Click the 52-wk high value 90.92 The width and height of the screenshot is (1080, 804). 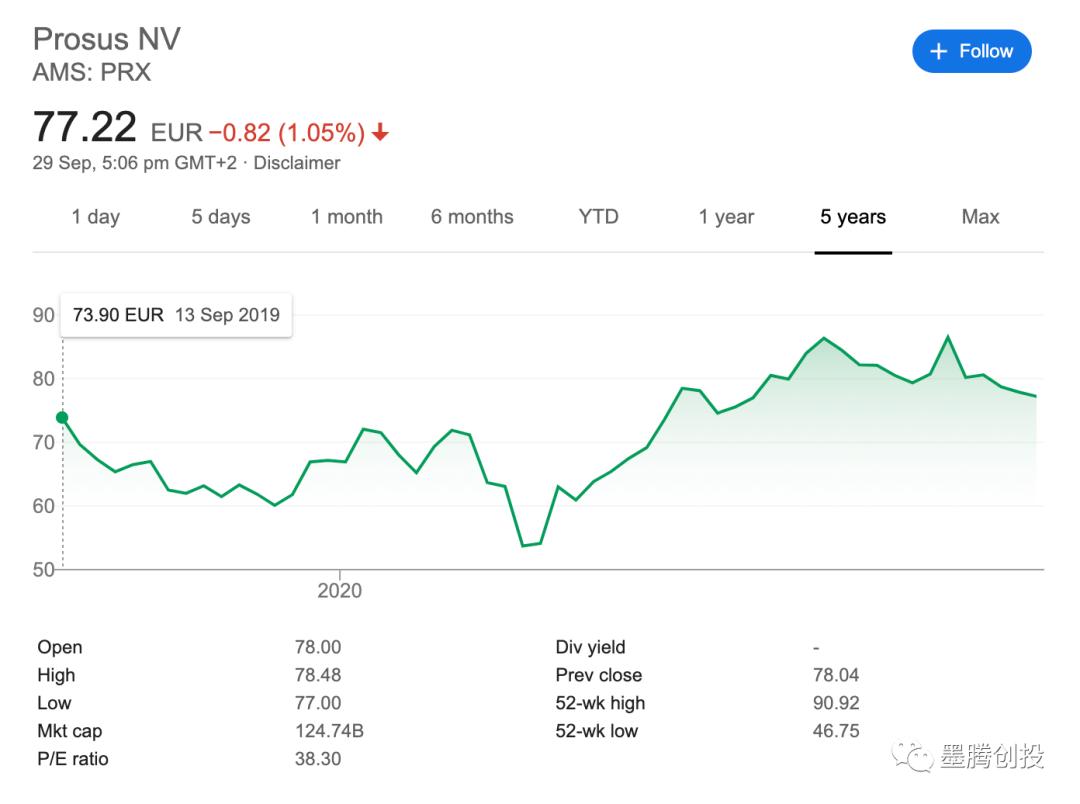(836, 703)
